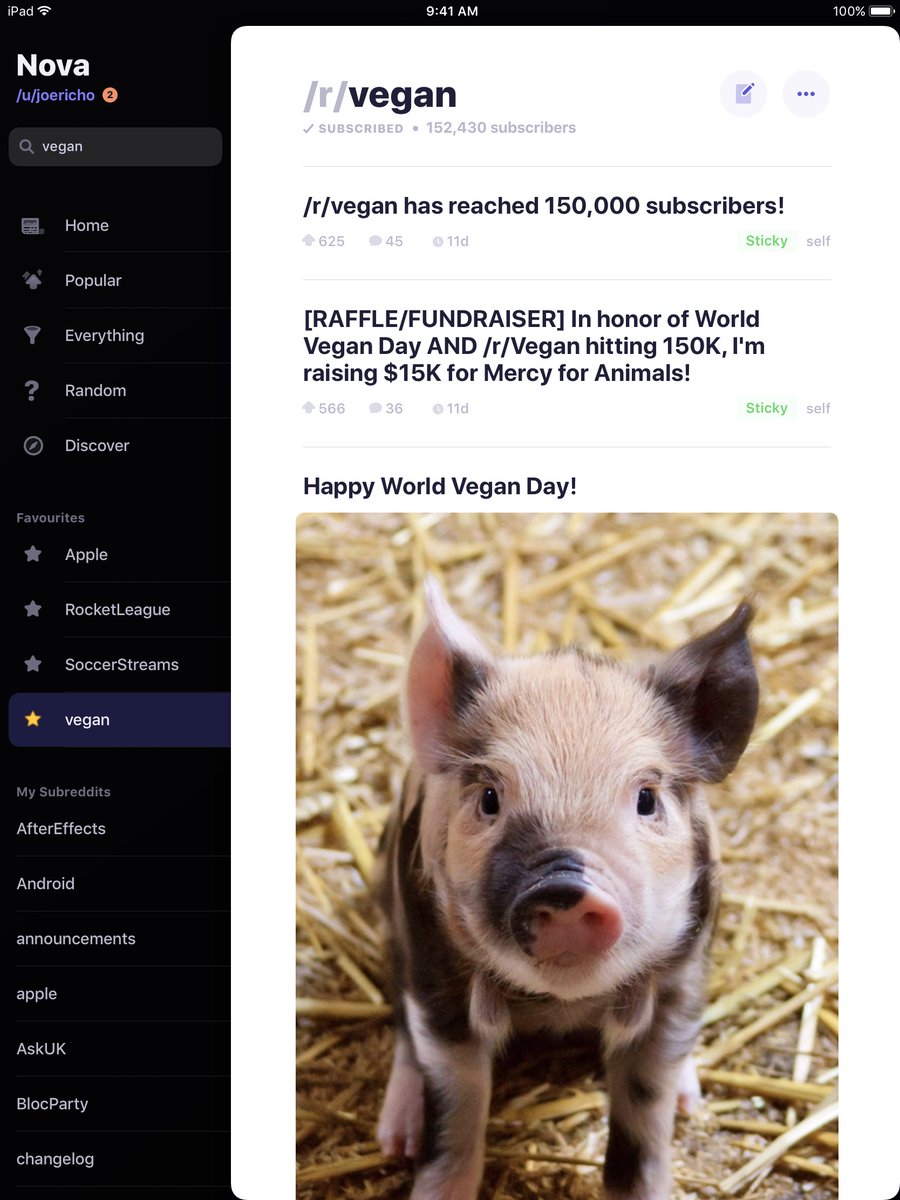Click the Home sidebar icon

(33, 226)
